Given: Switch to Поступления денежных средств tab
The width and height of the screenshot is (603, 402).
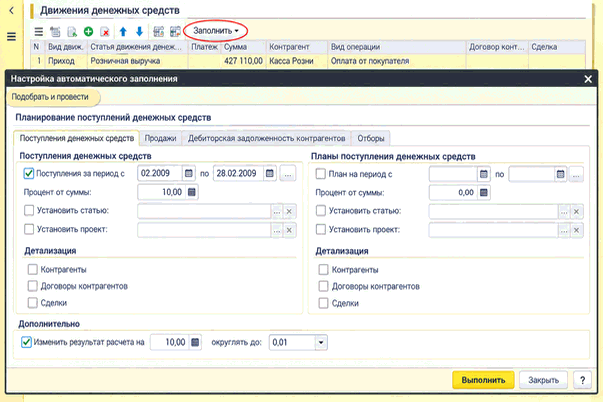Looking at the screenshot, I should coord(77,138).
